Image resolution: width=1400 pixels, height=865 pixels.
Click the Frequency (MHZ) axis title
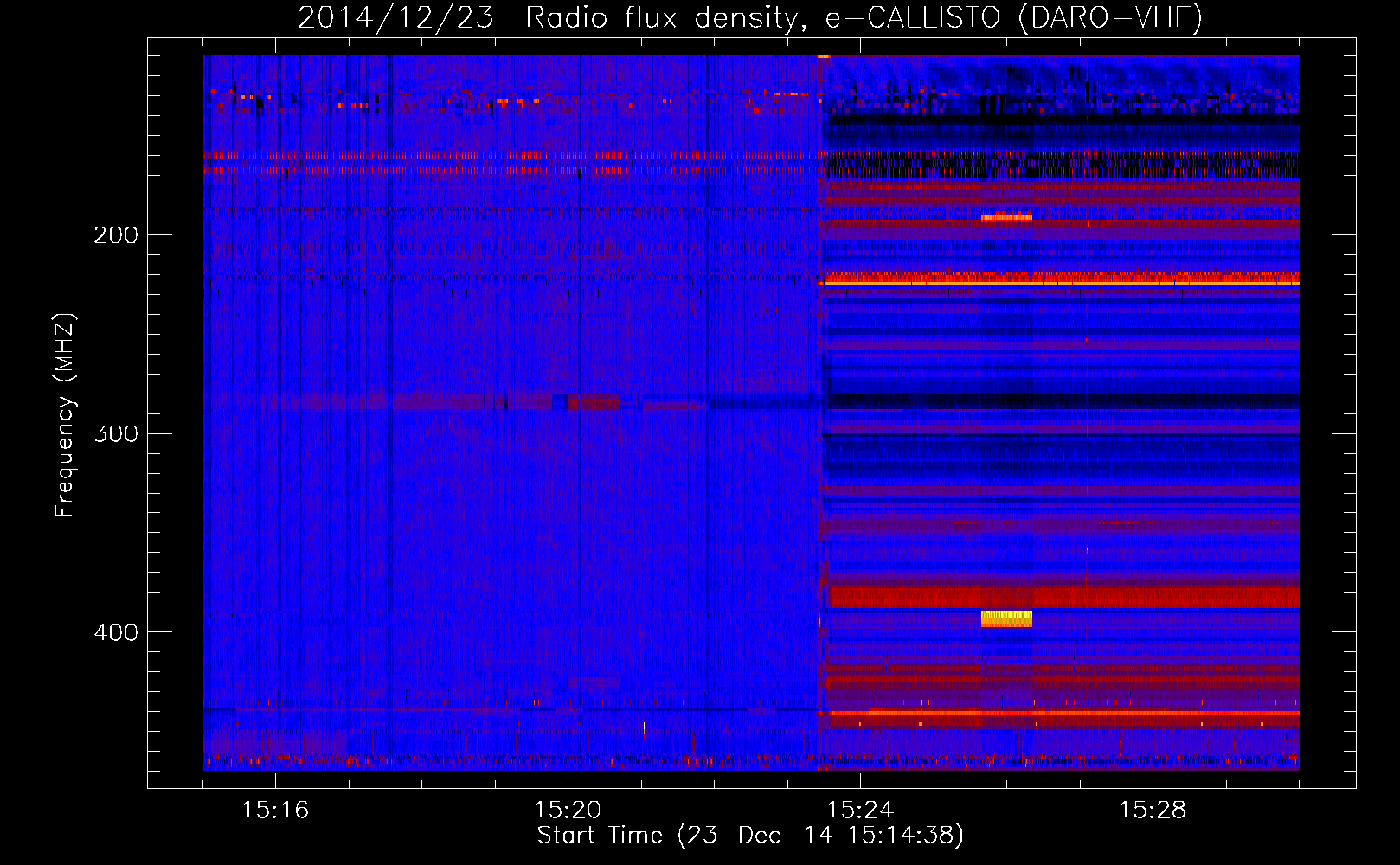point(64,415)
